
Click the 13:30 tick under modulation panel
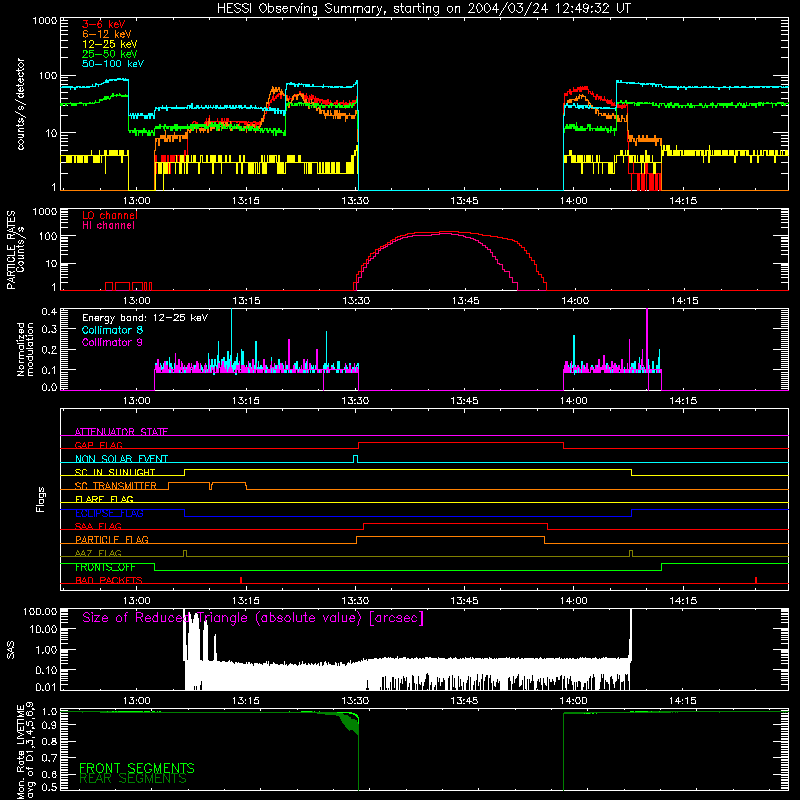click(x=355, y=401)
